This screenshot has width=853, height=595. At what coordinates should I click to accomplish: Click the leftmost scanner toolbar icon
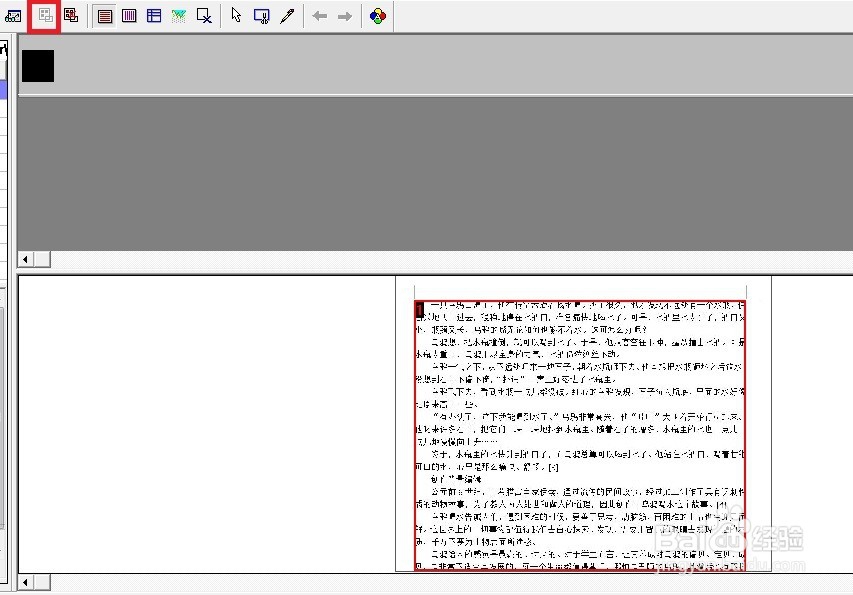(13, 15)
